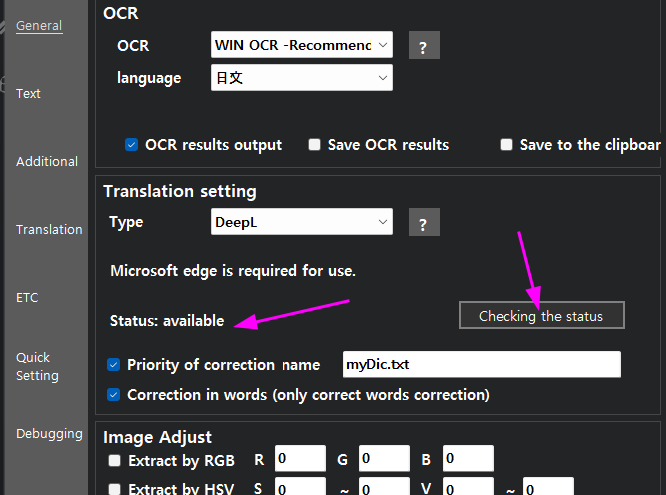Click the Translation type help question mark
This screenshot has width=666, height=495.
click(424, 223)
